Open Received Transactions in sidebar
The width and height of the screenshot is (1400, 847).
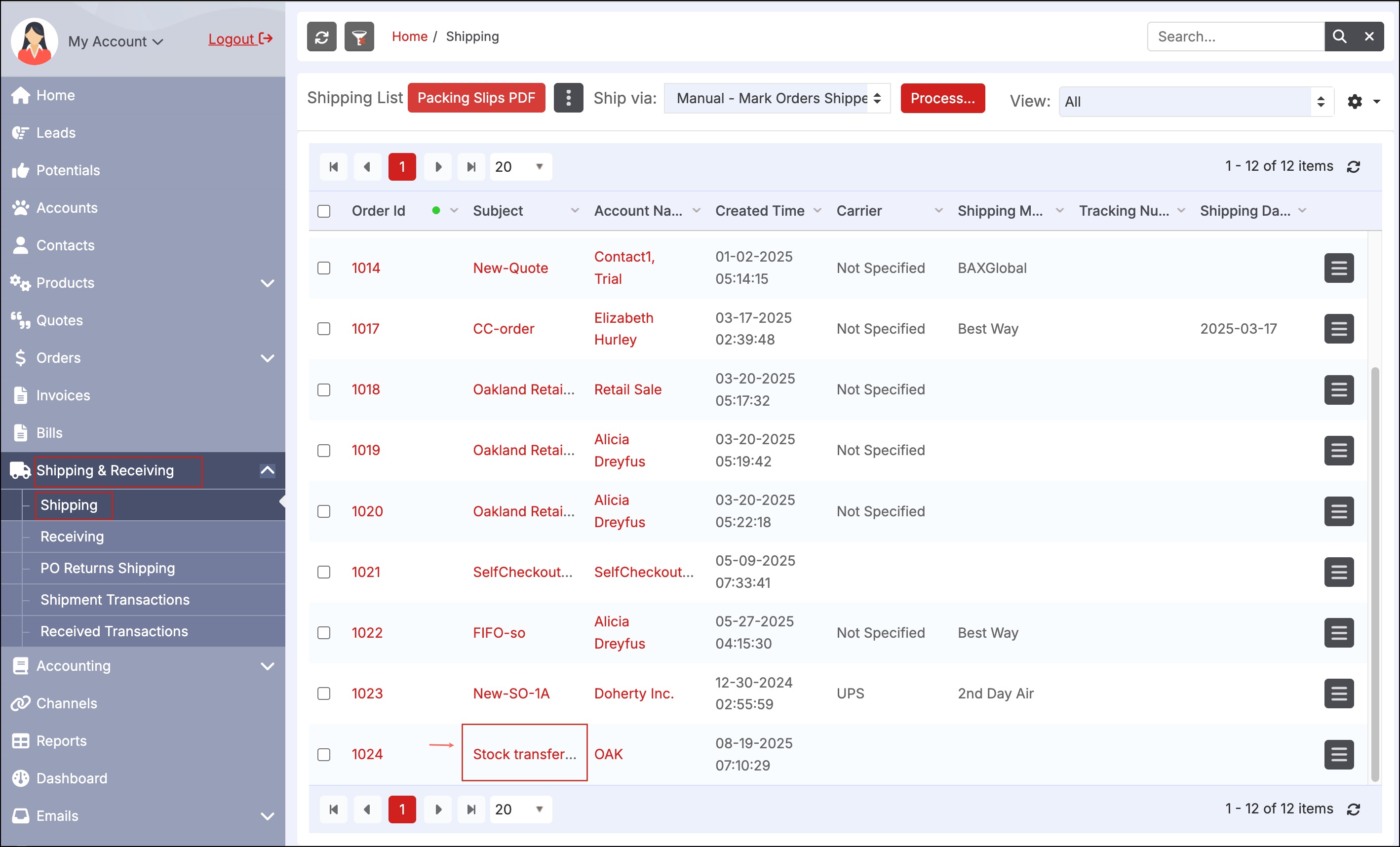pyautogui.click(x=114, y=631)
